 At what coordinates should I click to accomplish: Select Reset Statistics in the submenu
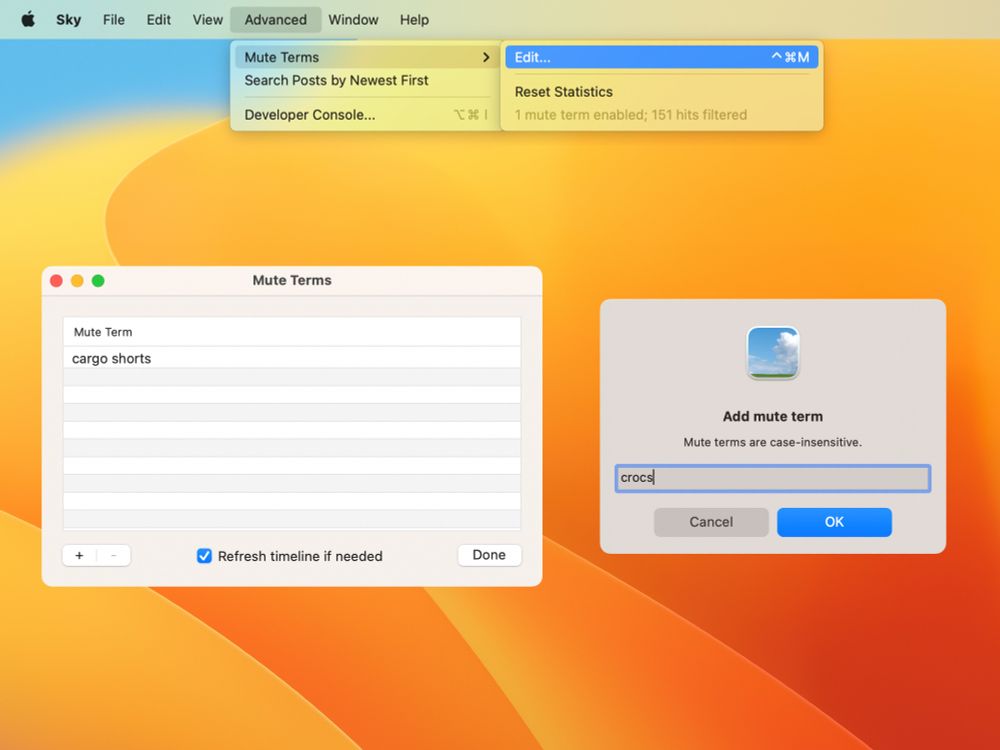(x=563, y=92)
